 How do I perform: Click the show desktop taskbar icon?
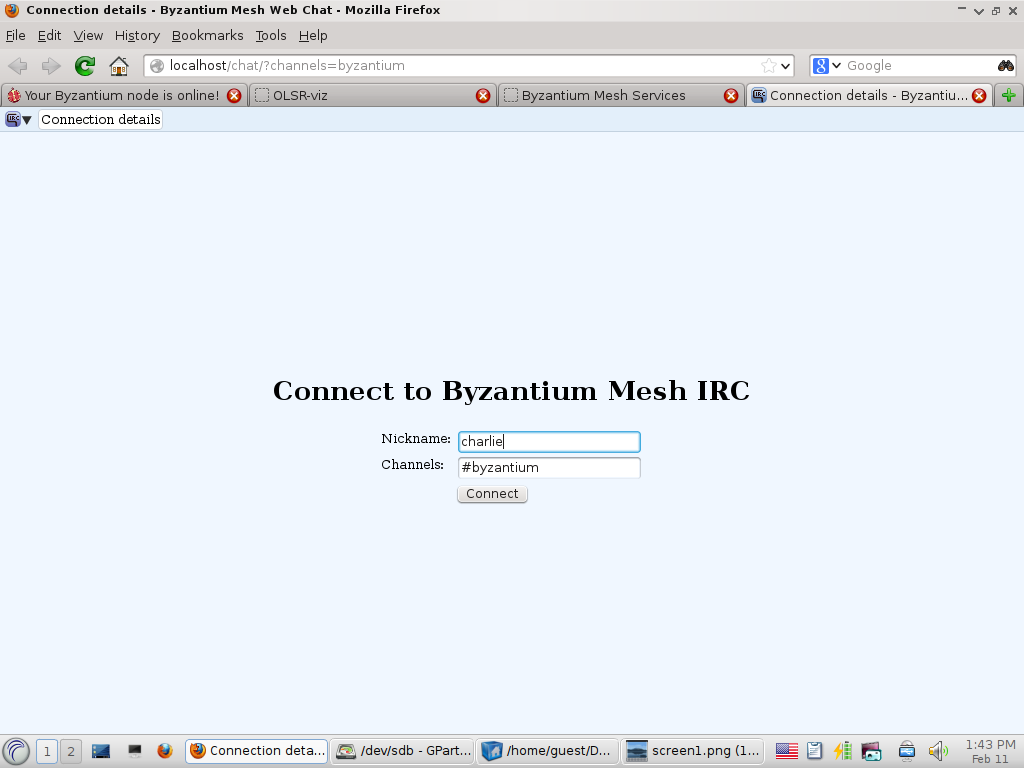(x=101, y=751)
